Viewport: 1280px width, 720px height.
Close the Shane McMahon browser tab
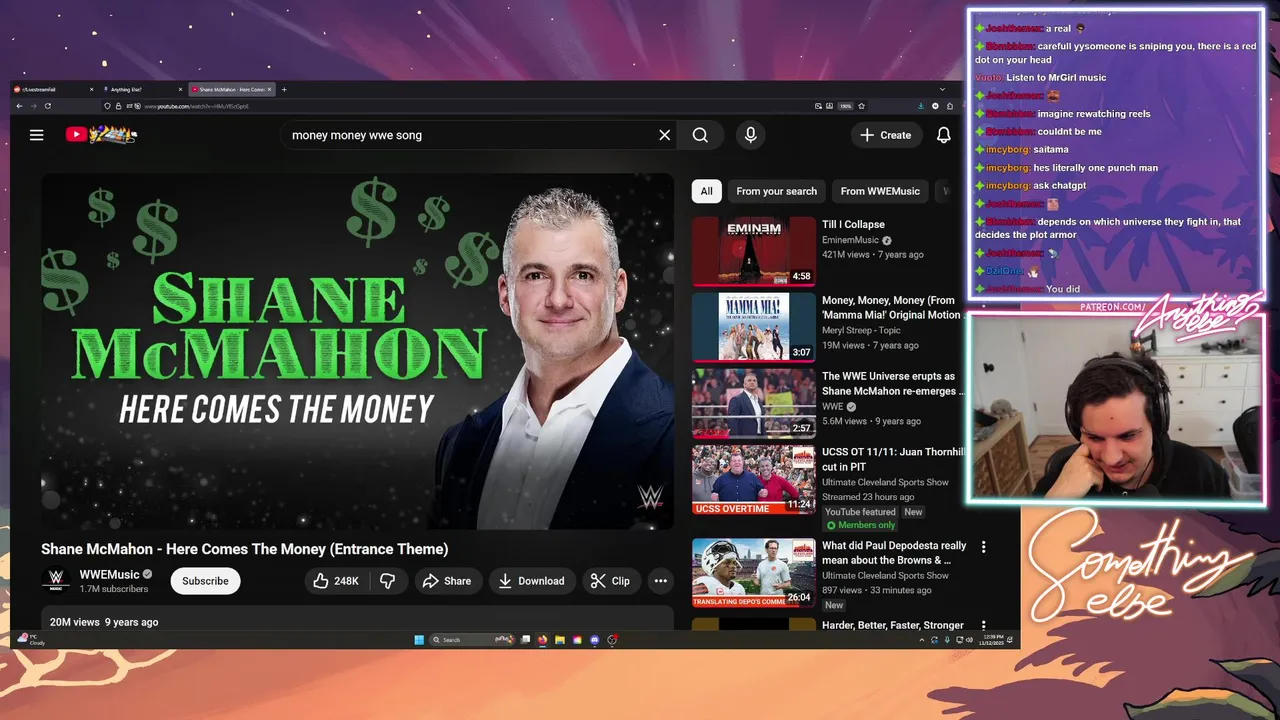[269, 89]
